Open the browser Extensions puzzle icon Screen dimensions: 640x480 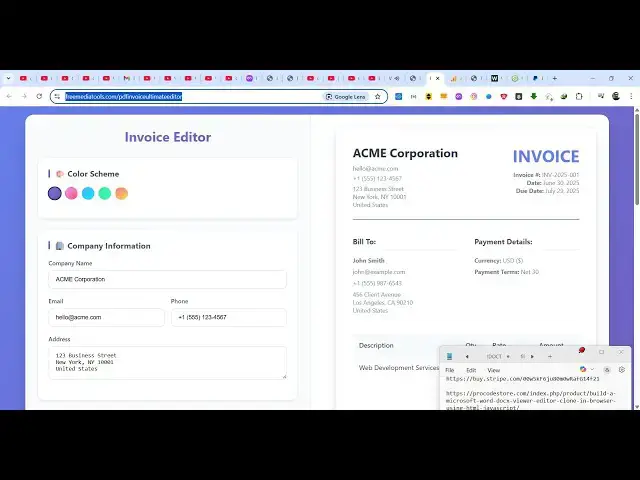[579, 97]
